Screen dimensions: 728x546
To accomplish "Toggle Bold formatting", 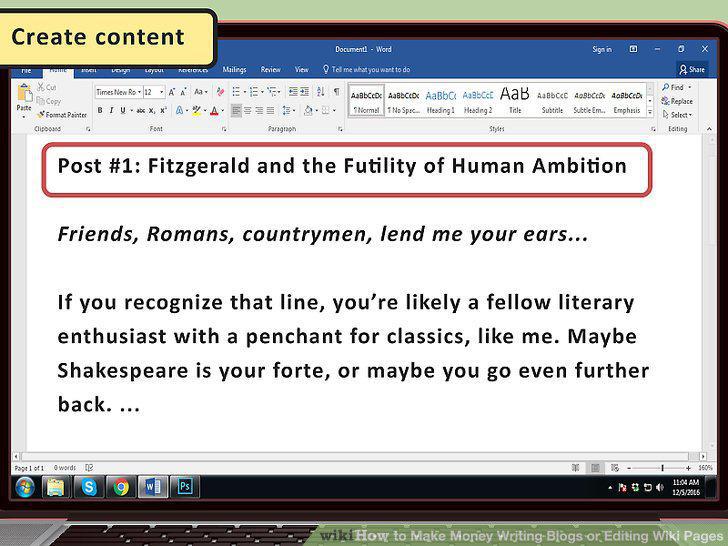I will (x=100, y=110).
